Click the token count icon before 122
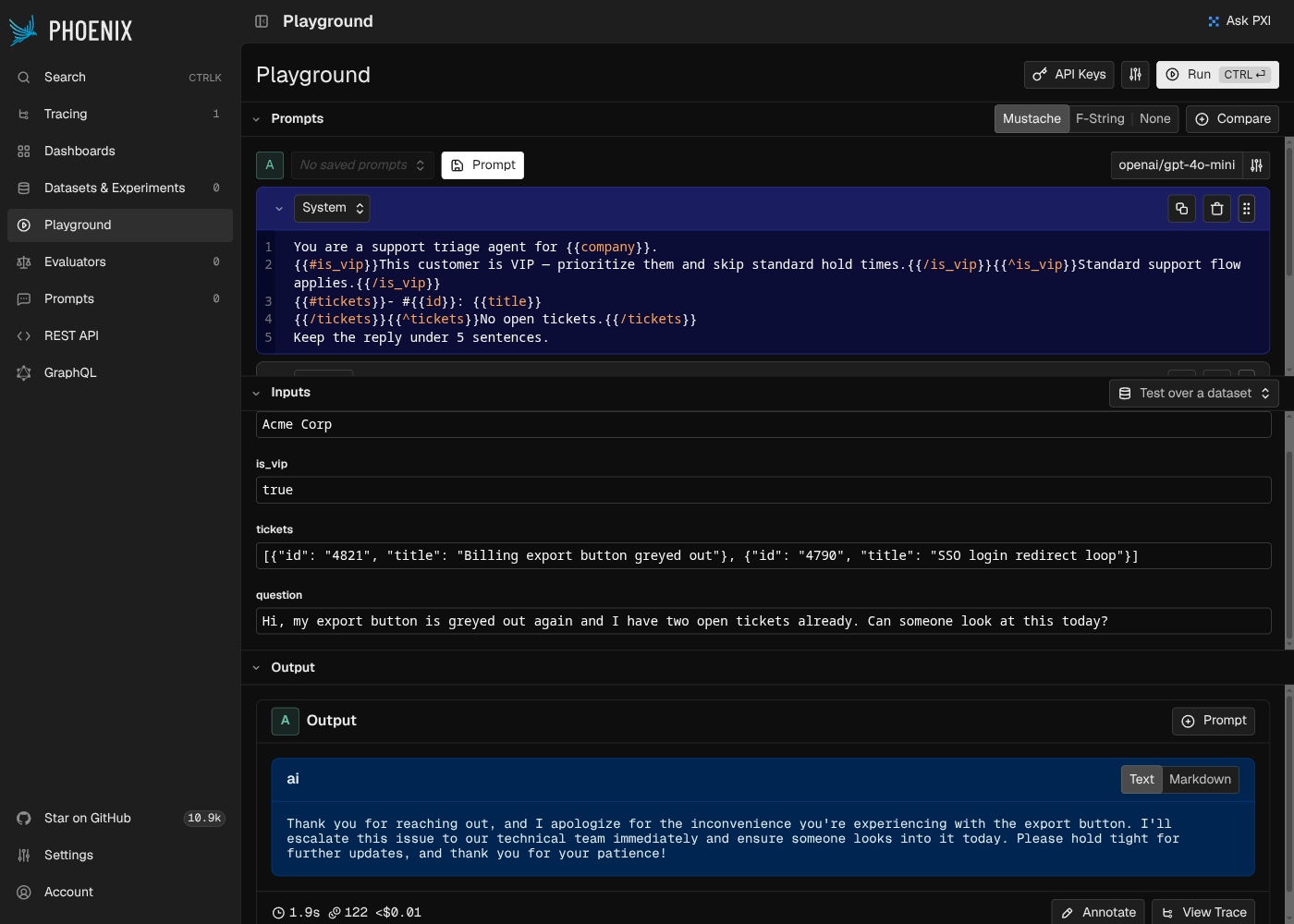Screen dimensions: 1294x924 (335, 913)
